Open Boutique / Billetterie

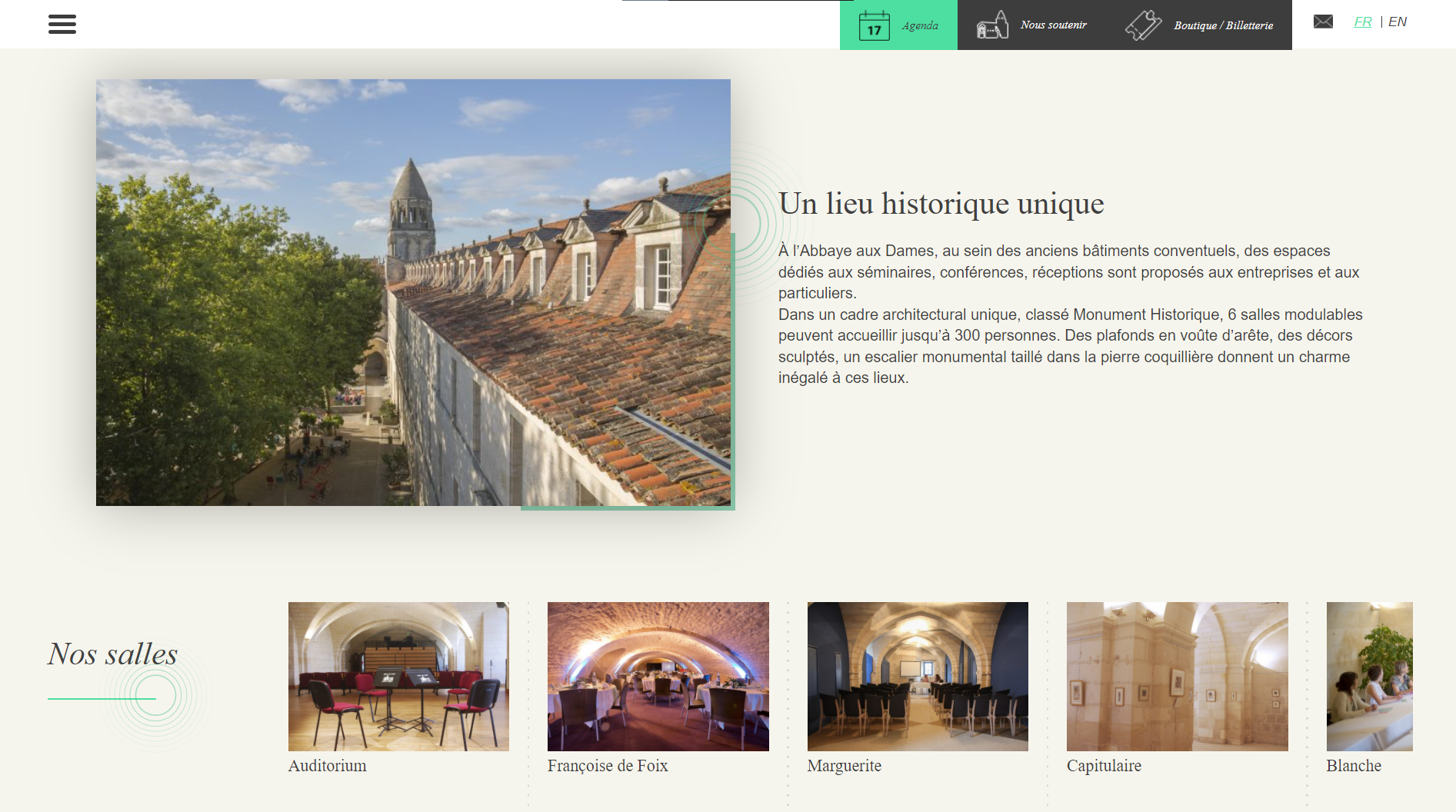pos(1224,25)
